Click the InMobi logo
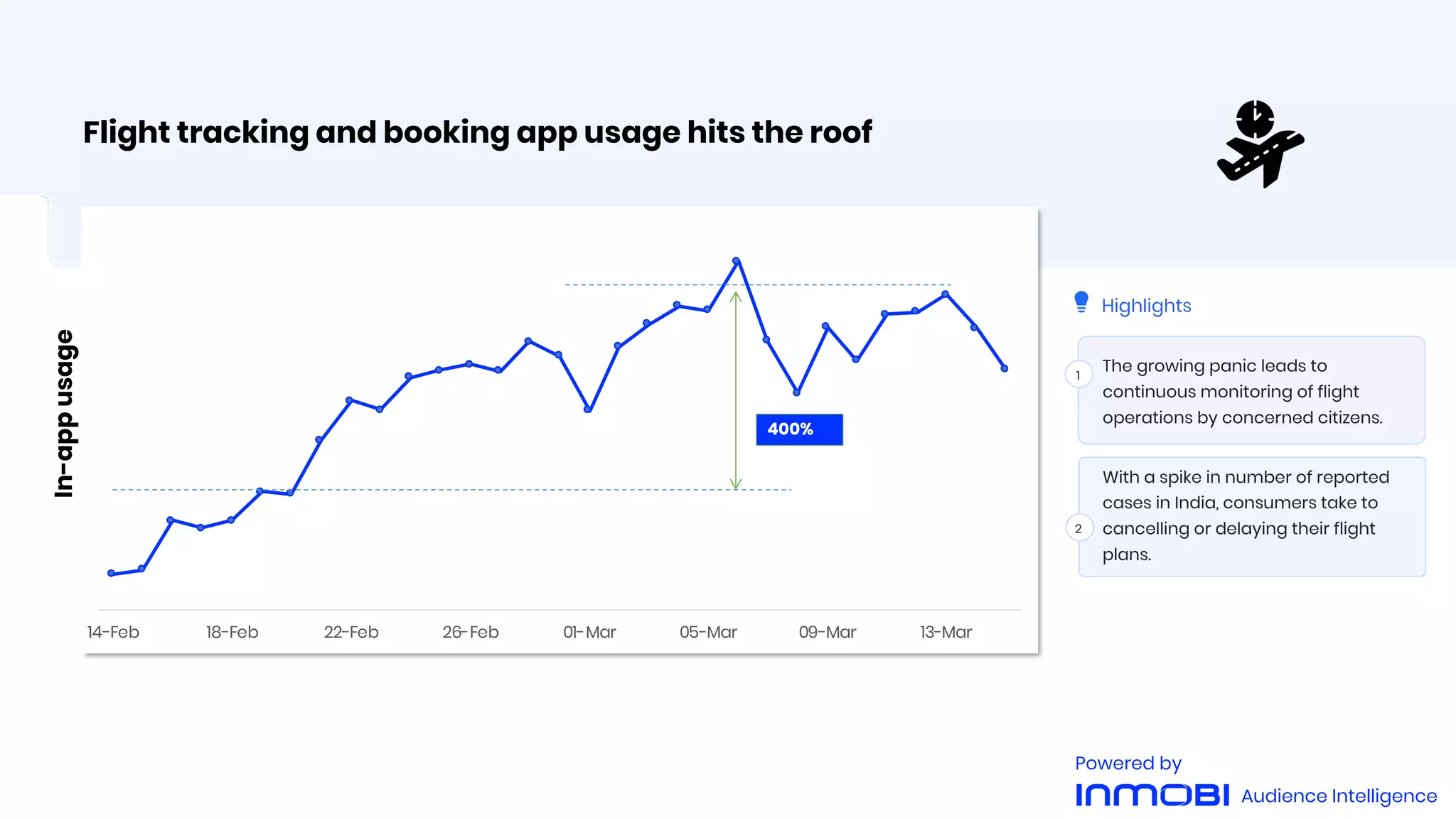The image size is (1456, 819). 1152,795
